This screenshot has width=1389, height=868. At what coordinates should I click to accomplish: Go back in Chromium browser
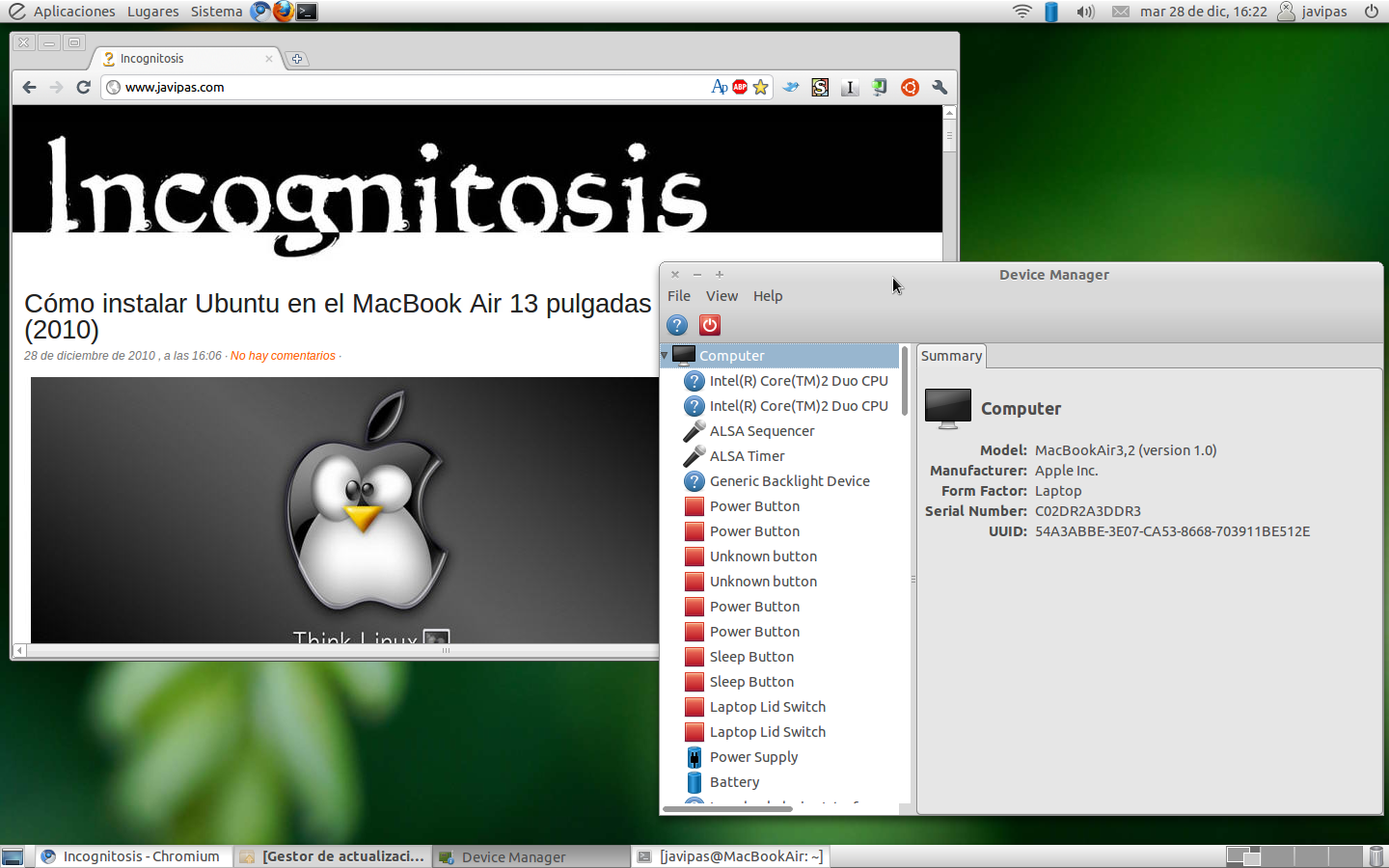(29, 87)
